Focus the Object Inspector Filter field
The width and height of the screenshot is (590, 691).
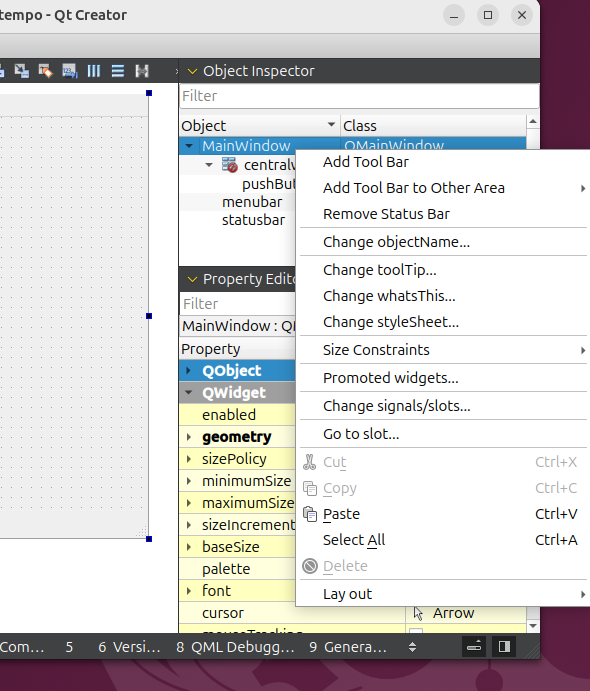pos(359,96)
